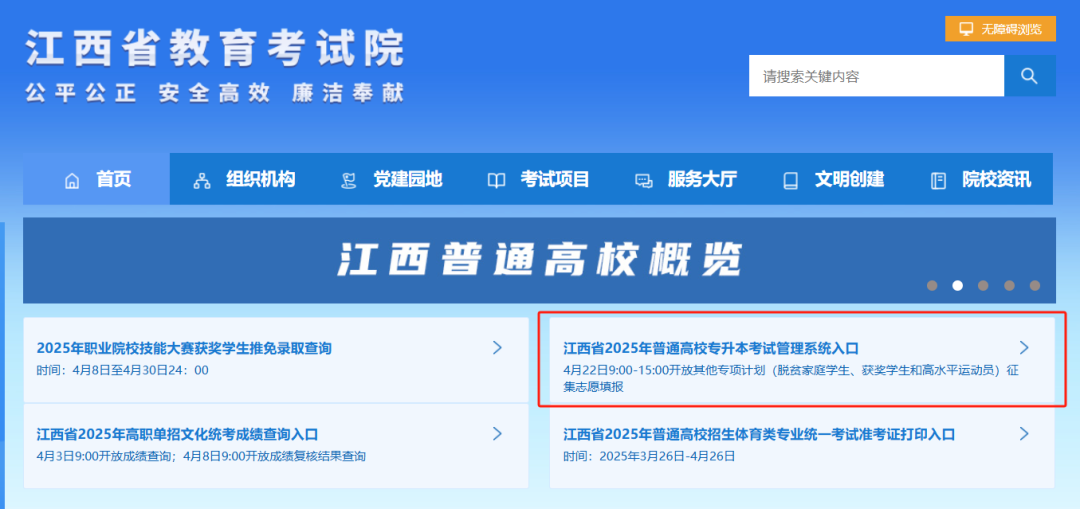Focus the 请搜索关键内容 search field
1080x509 pixels.
coord(875,76)
